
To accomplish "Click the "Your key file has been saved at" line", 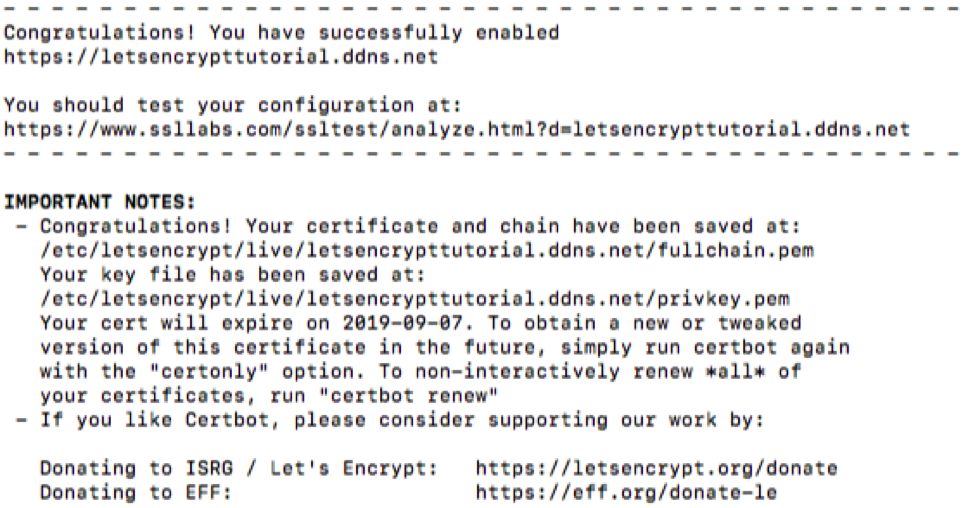I will [233, 276].
